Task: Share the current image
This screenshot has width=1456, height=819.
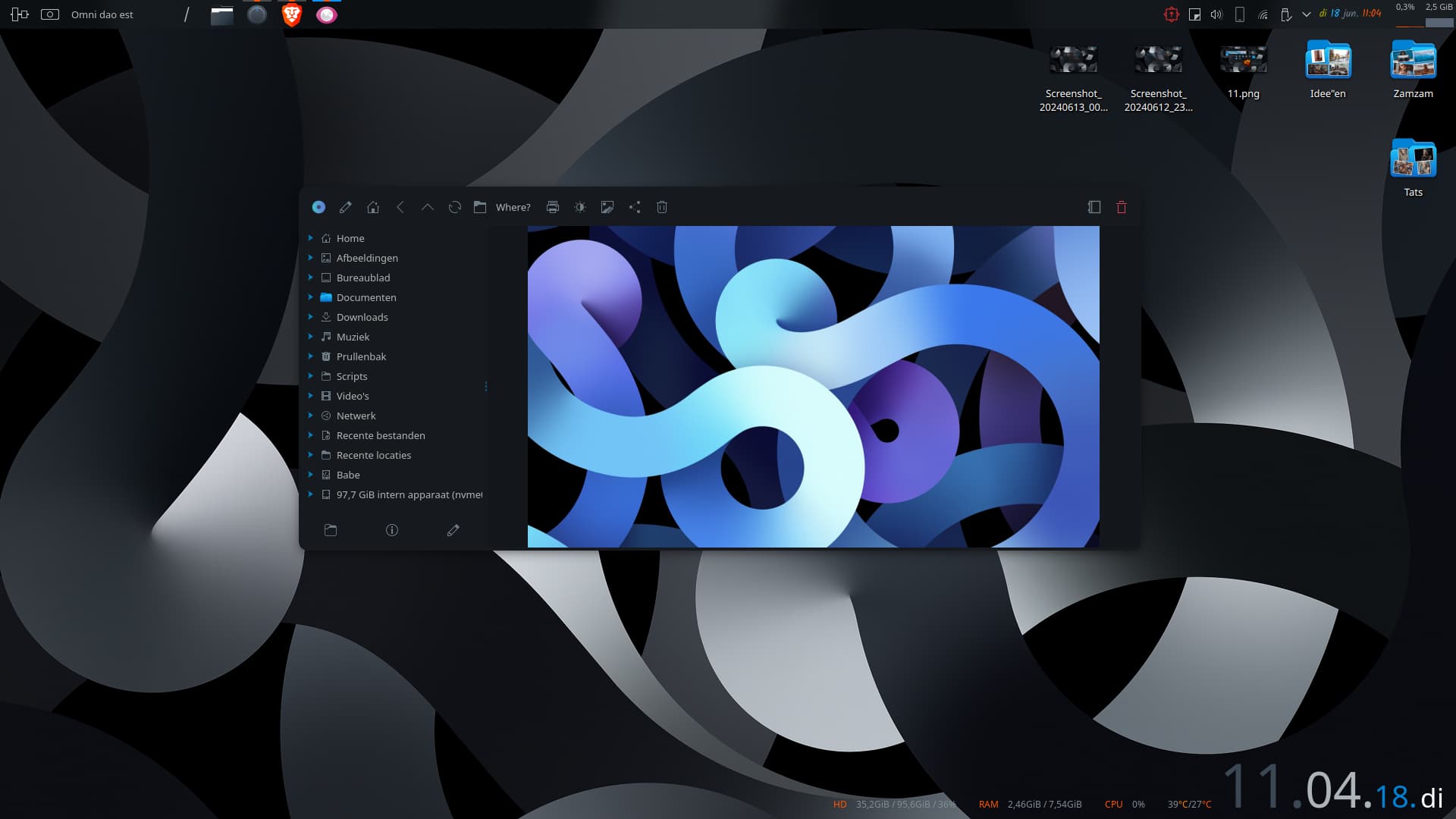Action: 635,207
